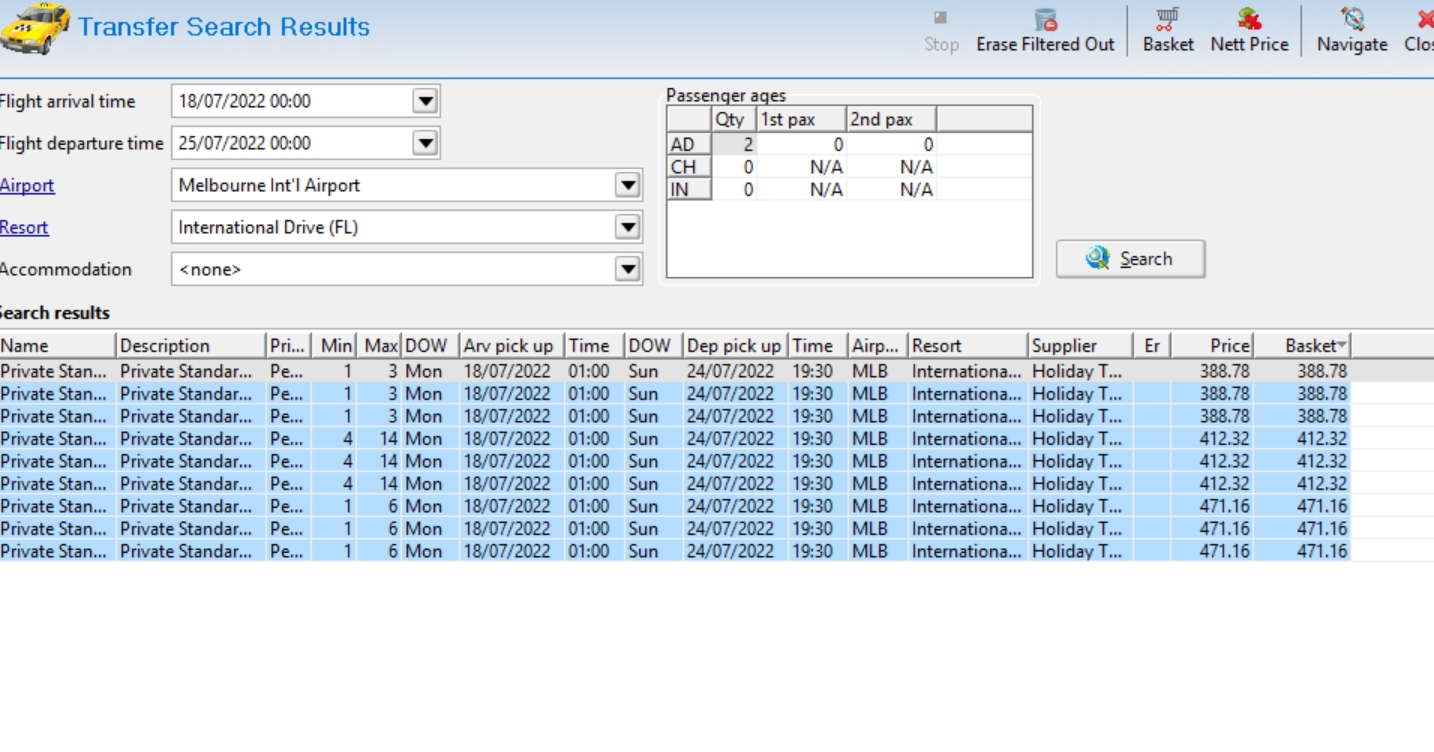The width and height of the screenshot is (1434, 752).
Task: Follow the Airport link label
Action: (x=27, y=185)
